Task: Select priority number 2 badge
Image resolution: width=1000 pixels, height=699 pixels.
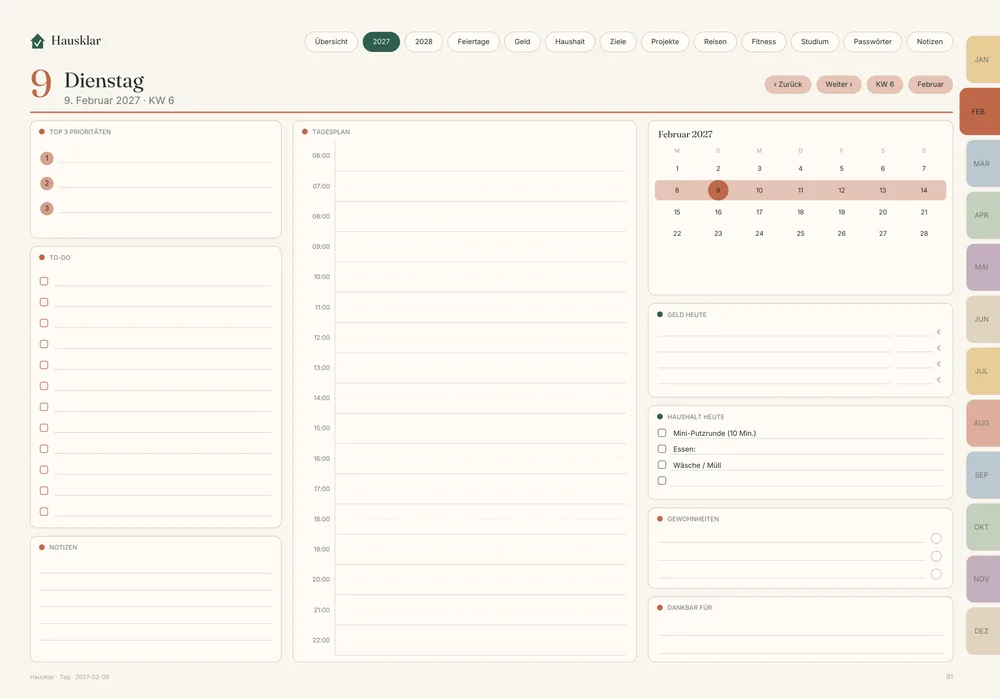Action: (x=47, y=184)
